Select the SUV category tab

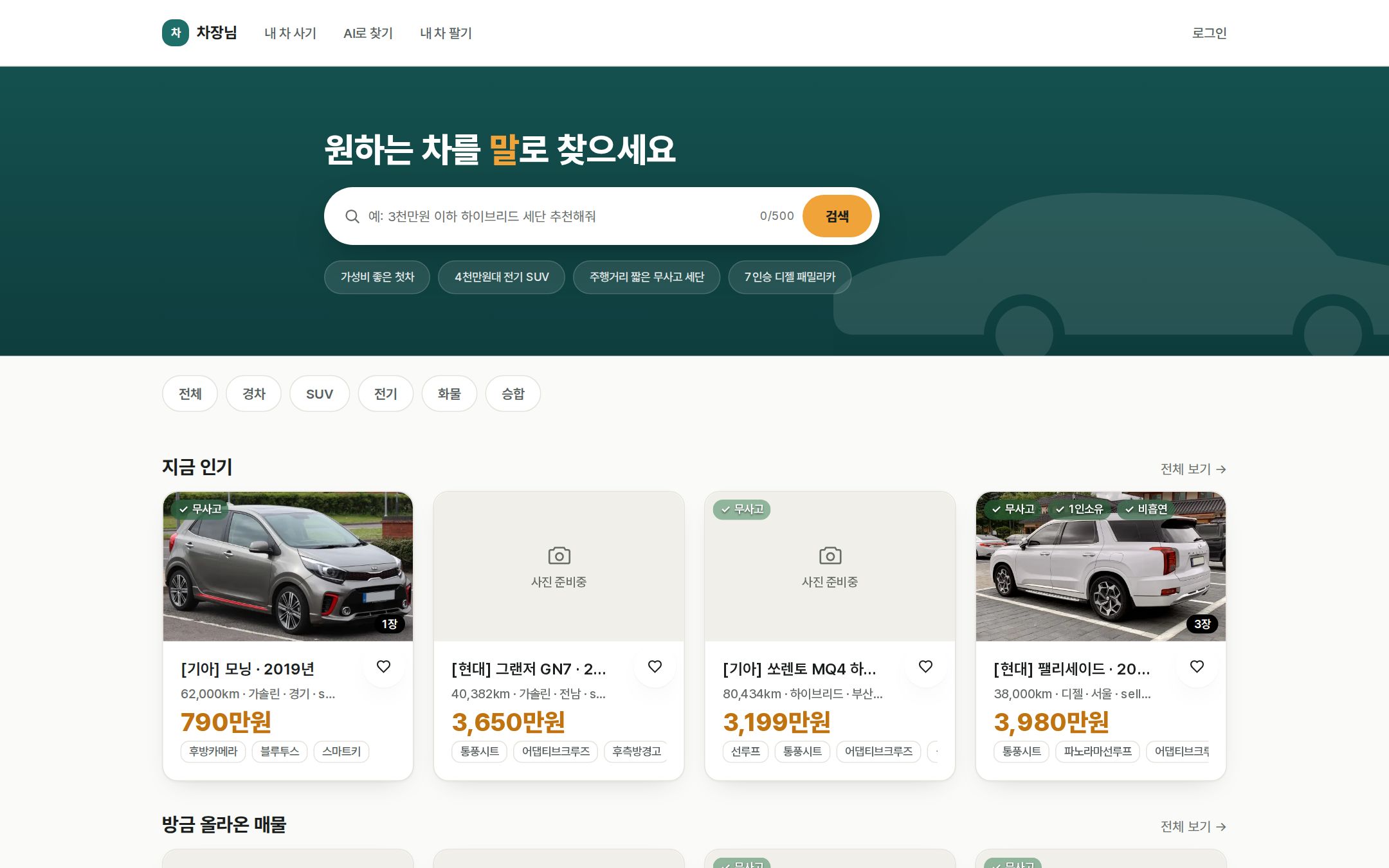[320, 393]
